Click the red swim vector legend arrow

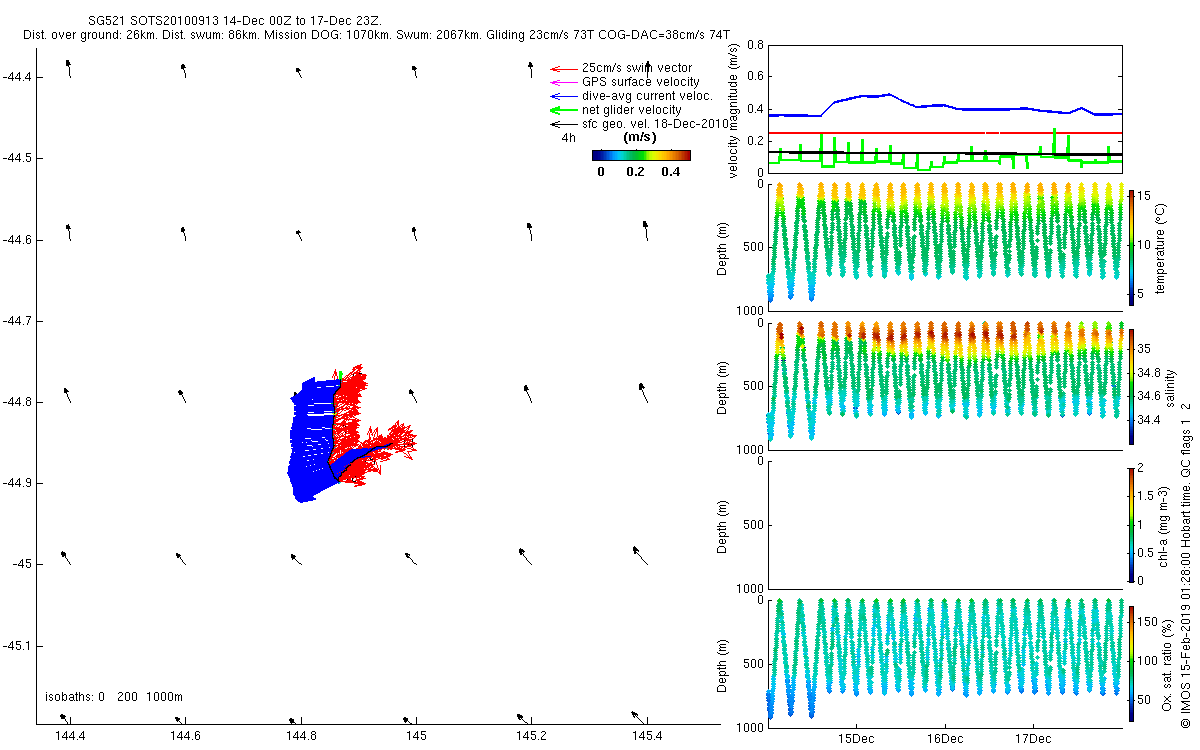[563, 68]
